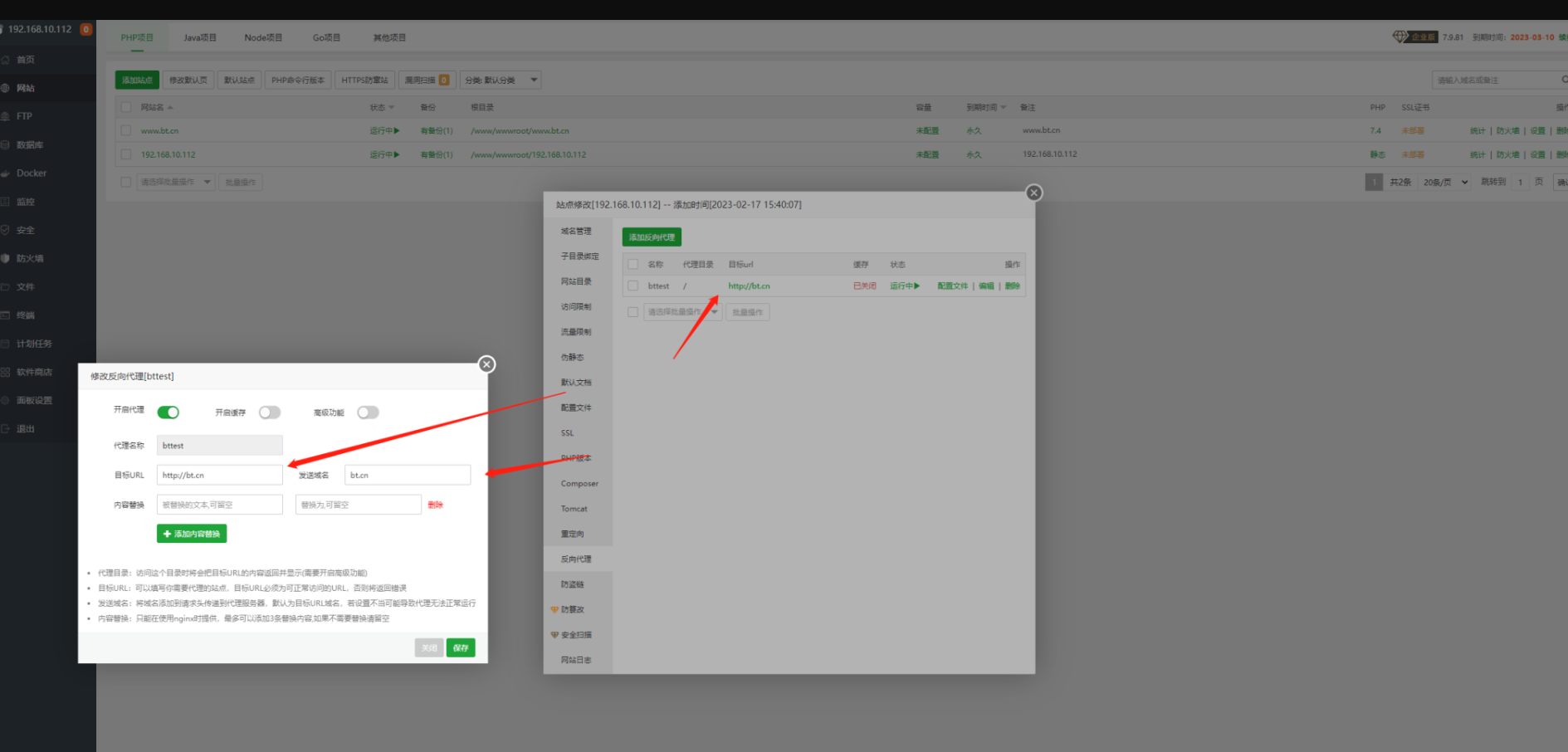Click the http://bt.cn target URL link
The height and width of the screenshot is (752, 1568).
[x=749, y=286]
